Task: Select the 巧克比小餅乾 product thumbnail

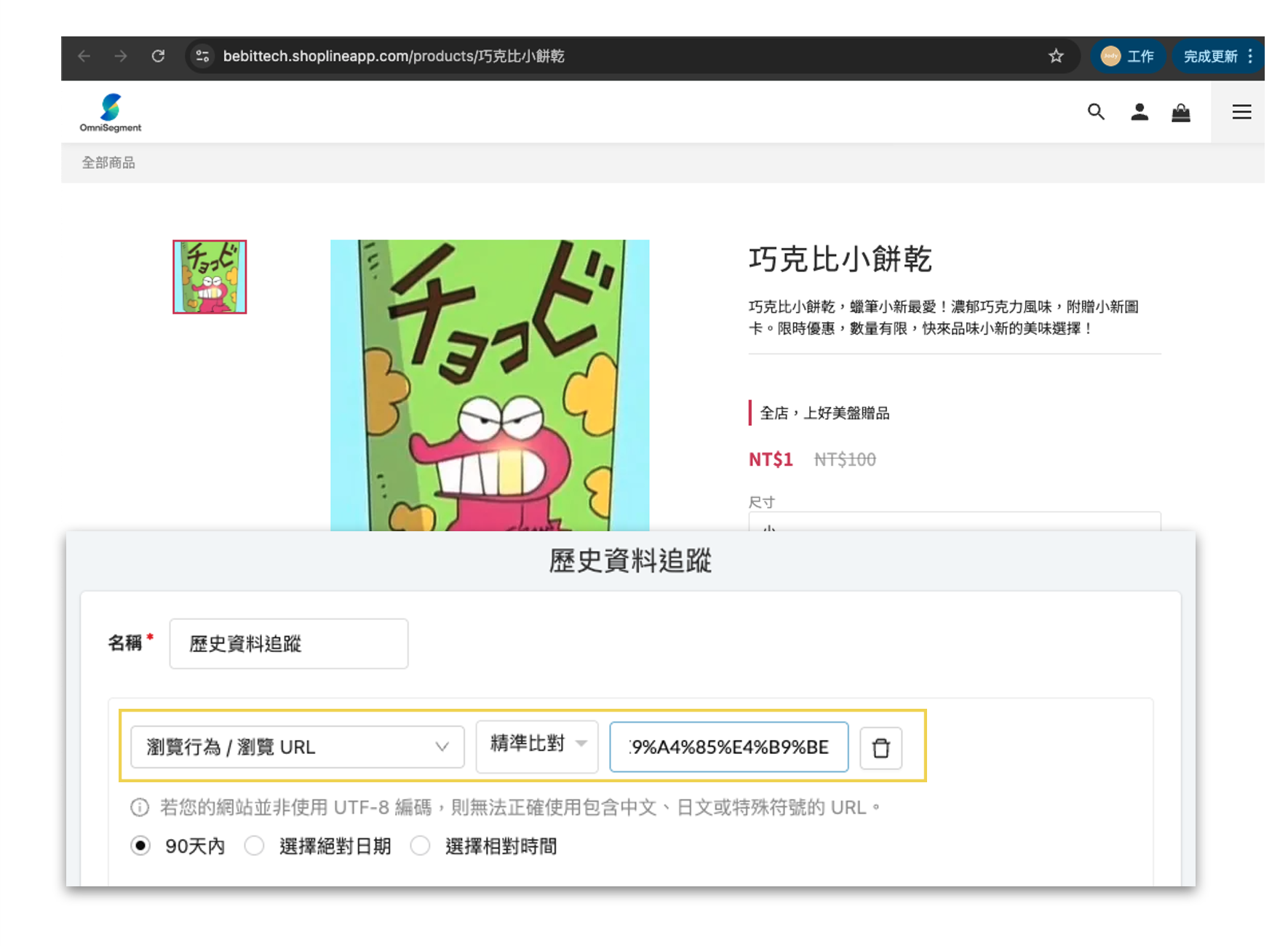Action: (x=208, y=277)
